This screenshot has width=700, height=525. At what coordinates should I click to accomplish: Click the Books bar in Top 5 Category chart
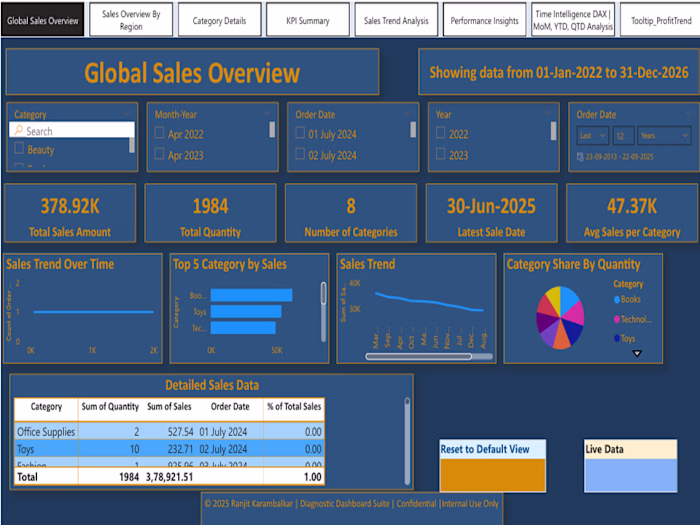click(x=251, y=295)
